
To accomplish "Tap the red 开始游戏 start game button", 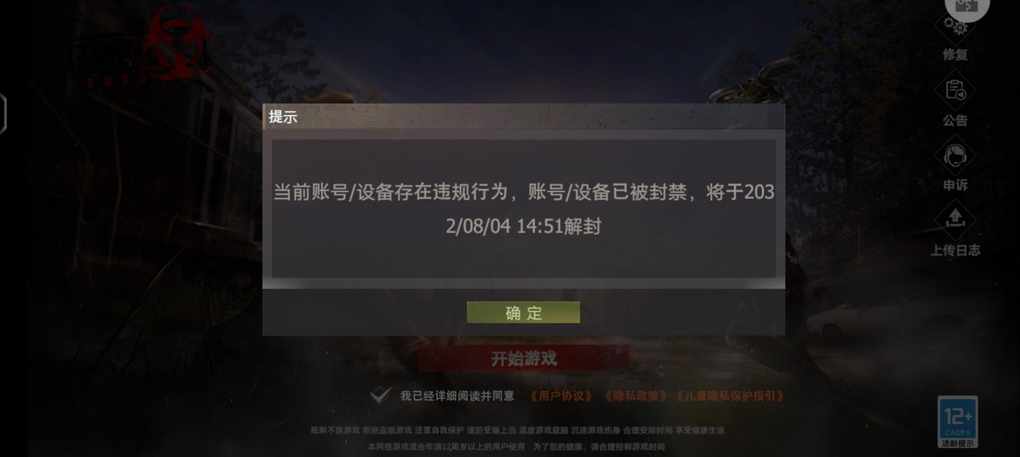I will [x=524, y=358].
